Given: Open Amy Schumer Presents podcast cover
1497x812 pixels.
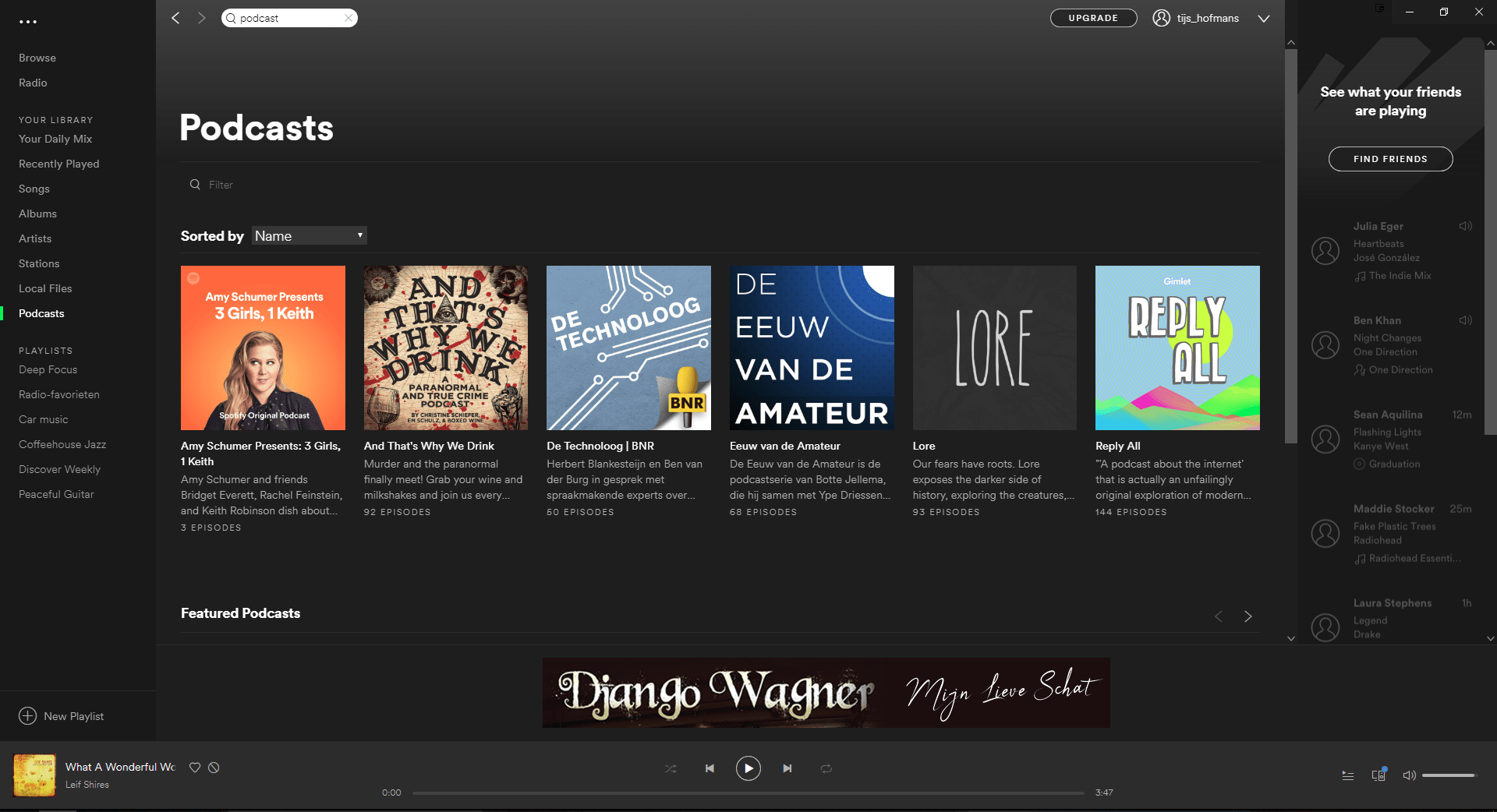Looking at the screenshot, I should [x=263, y=348].
